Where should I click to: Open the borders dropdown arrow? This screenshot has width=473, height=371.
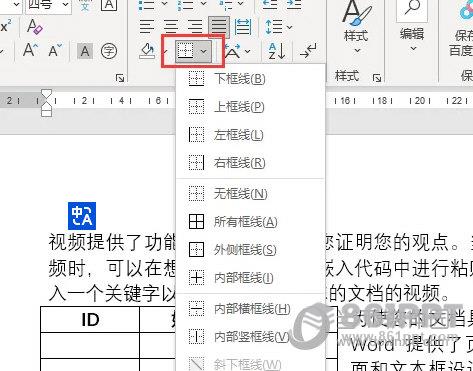pyautogui.click(x=204, y=51)
